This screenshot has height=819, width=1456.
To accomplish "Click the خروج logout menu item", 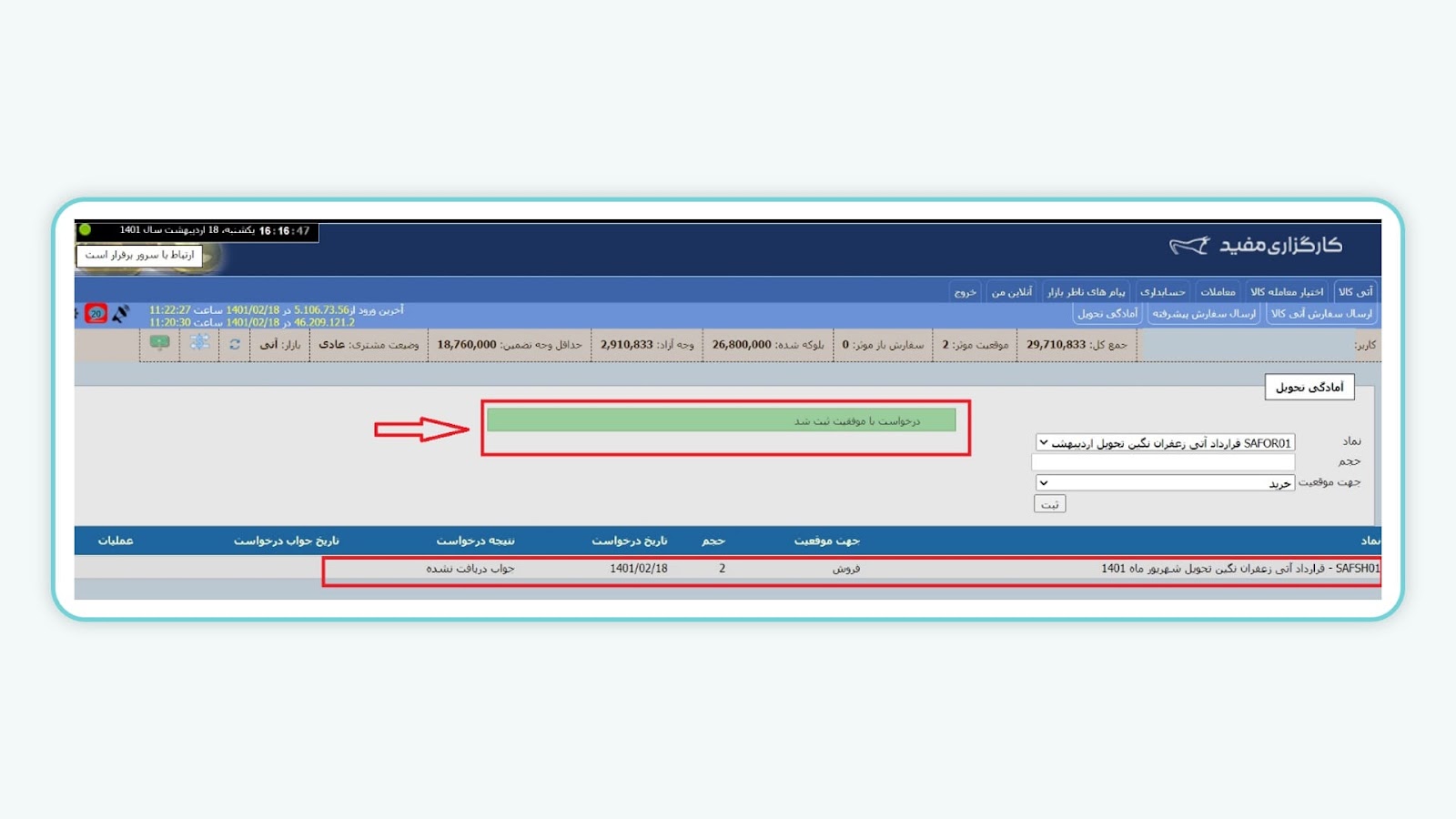I will [965, 292].
